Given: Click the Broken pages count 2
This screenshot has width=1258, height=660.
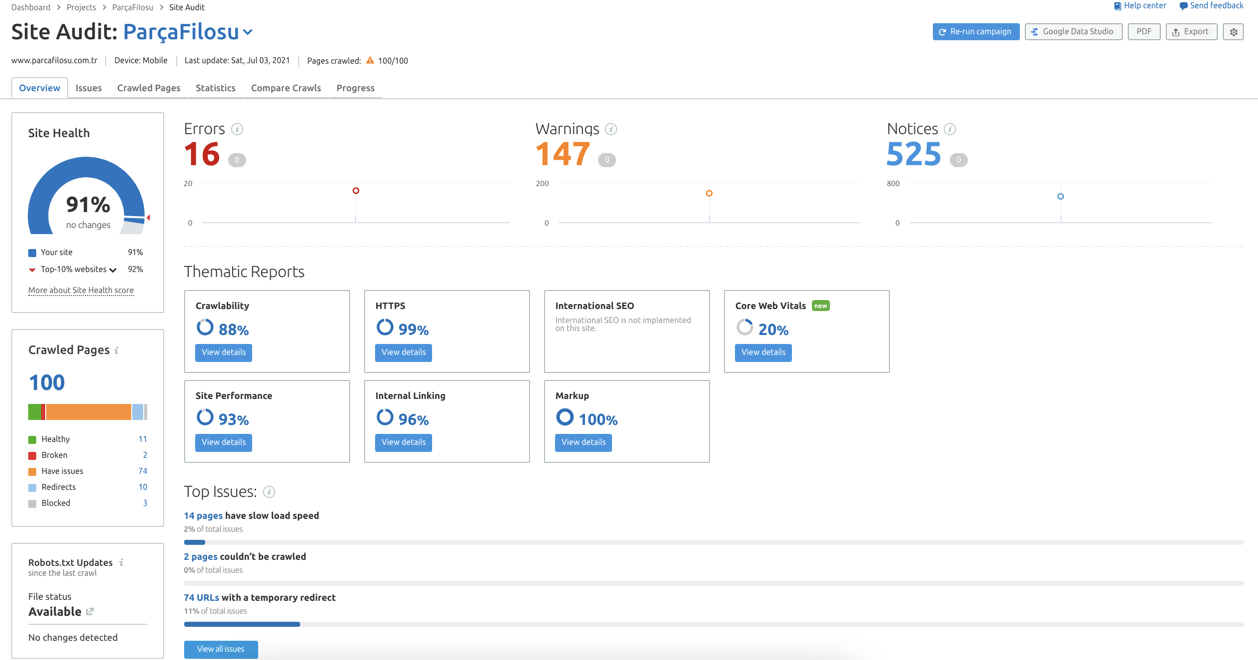Looking at the screenshot, I should (145, 455).
